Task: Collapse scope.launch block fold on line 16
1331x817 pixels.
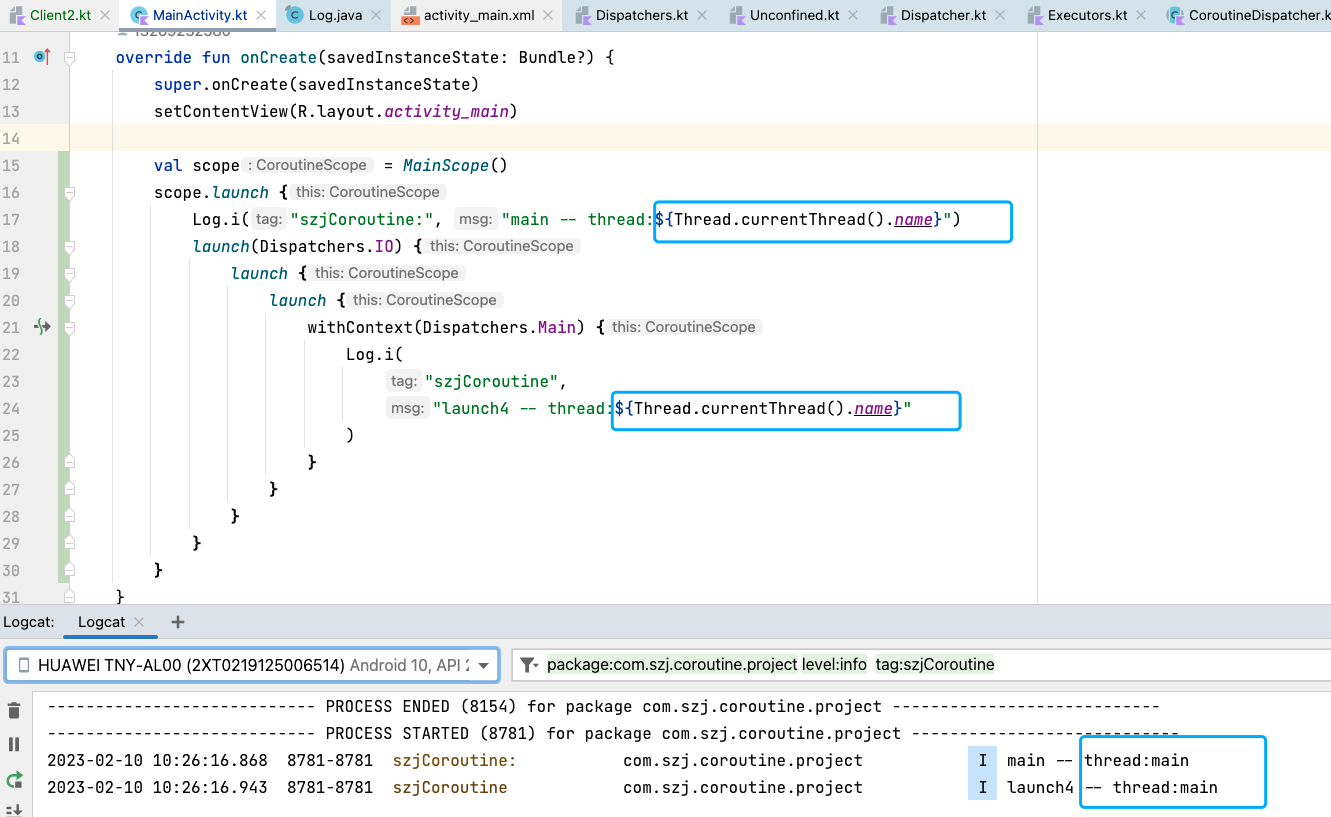Action: [69, 192]
